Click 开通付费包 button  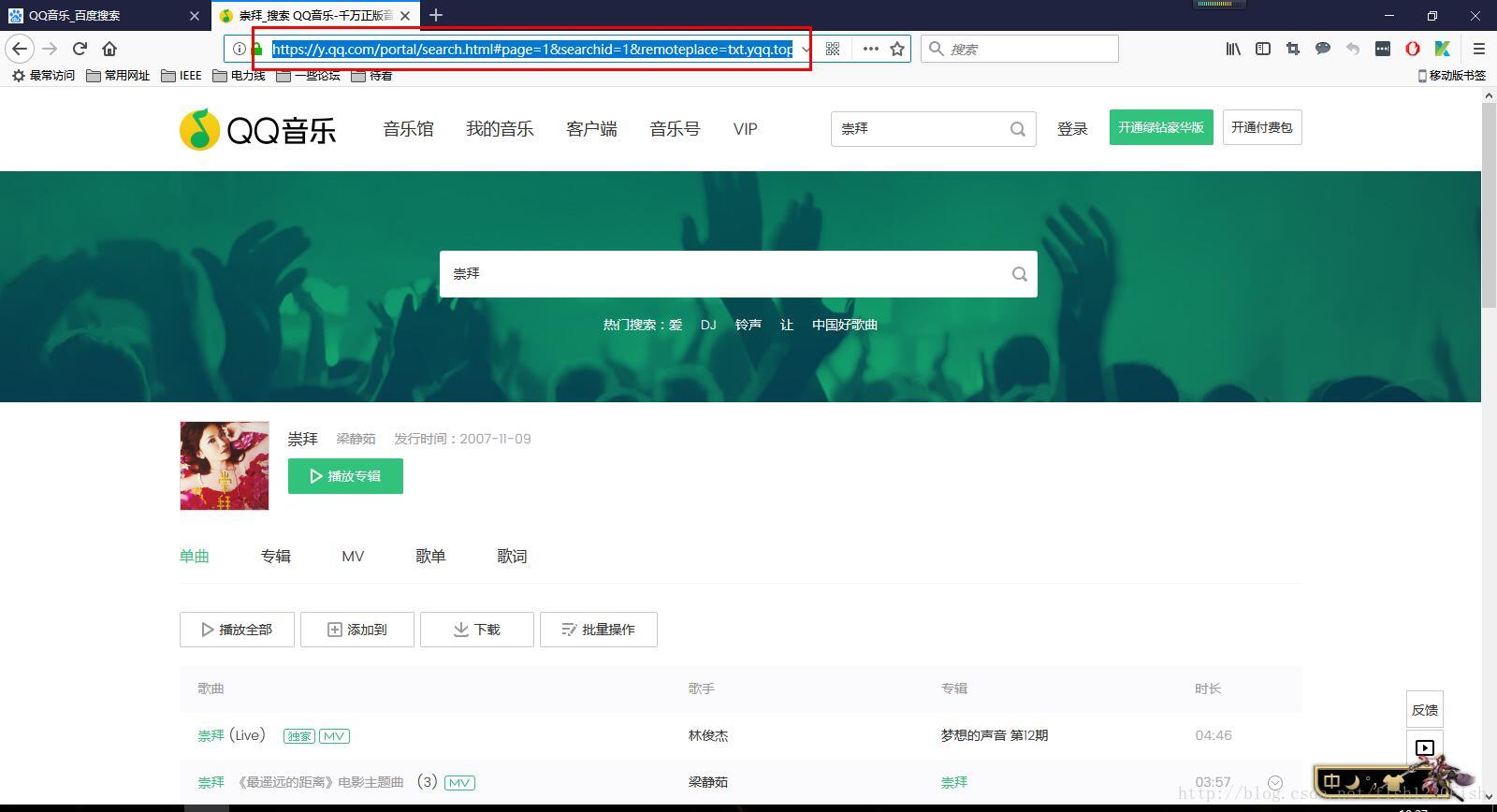(1262, 127)
